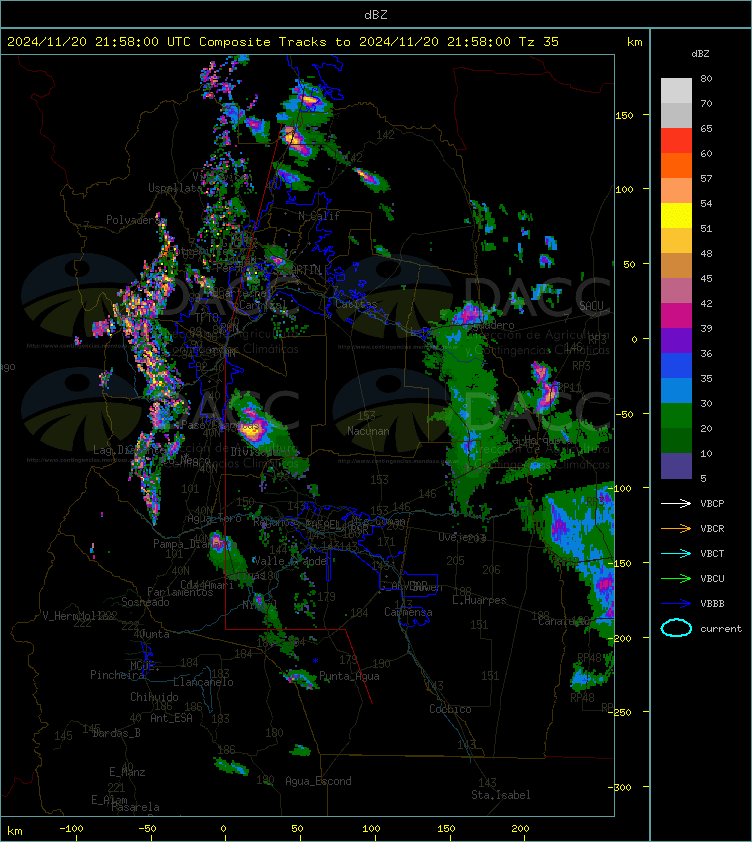Select the red 60–65 dBZ swatch
The image size is (752, 842).
pyautogui.click(x=676, y=141)
